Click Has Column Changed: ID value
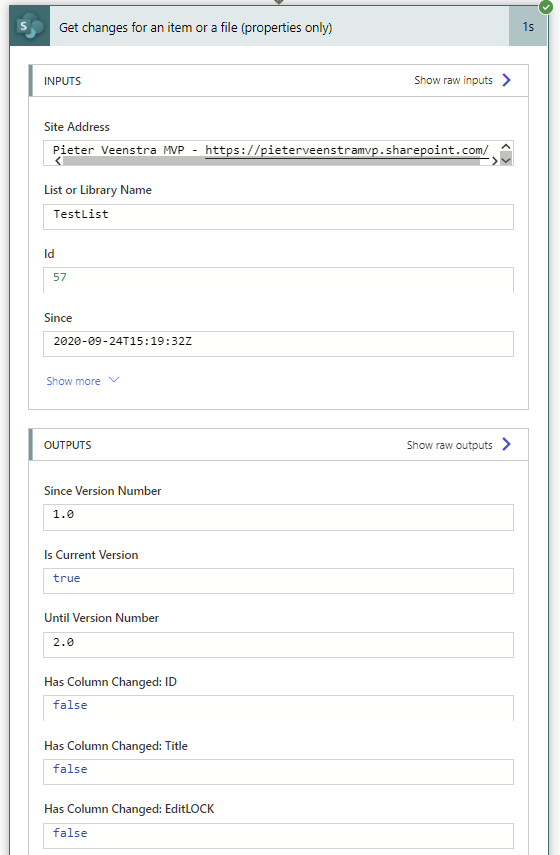This screenshot has height=855, width=560. (278, 708)
